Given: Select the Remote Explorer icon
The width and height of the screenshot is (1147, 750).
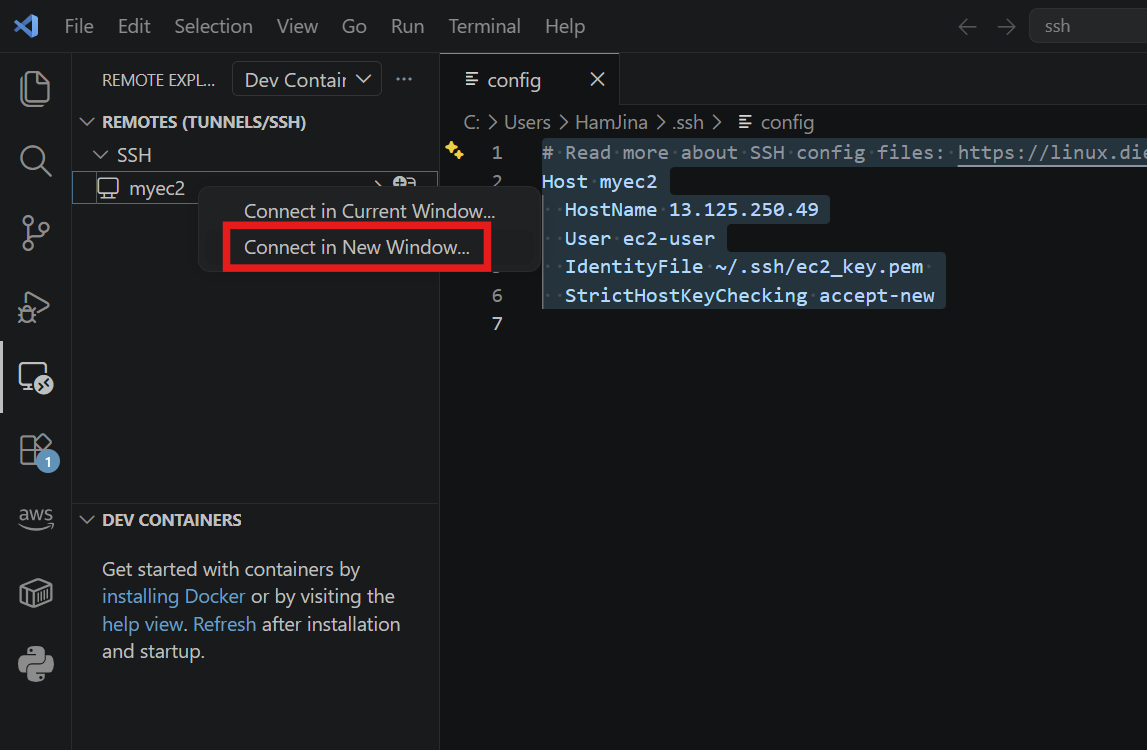Looking at the screenshot, I should point(35,378).
